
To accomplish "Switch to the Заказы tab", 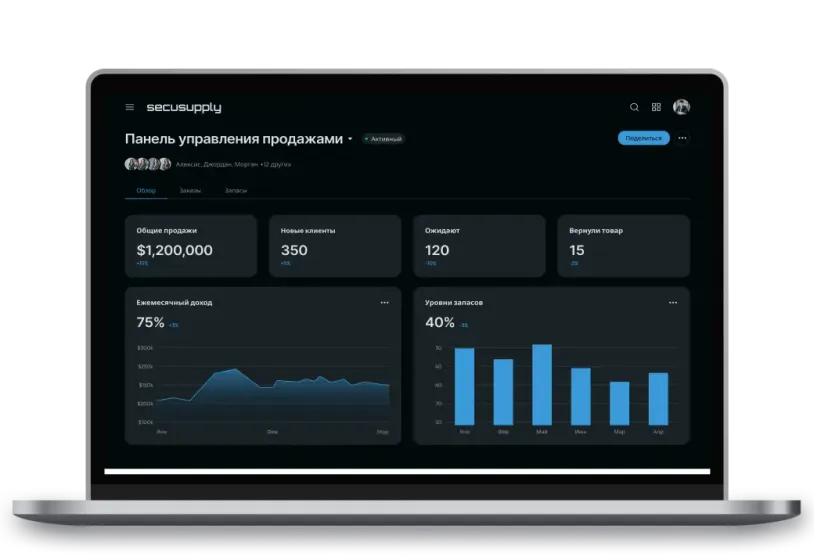I will (190, 190).
